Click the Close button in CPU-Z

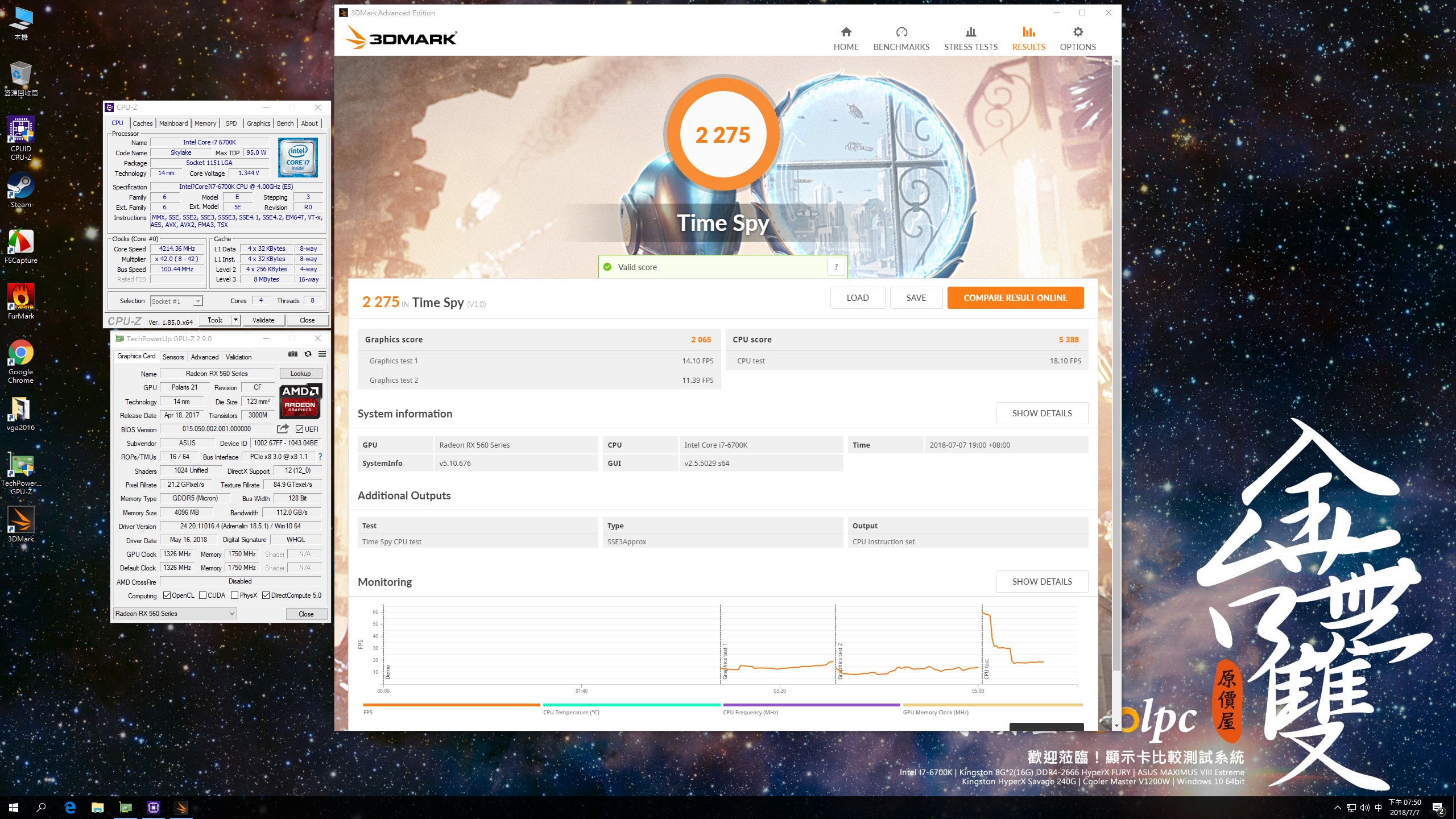307,320
